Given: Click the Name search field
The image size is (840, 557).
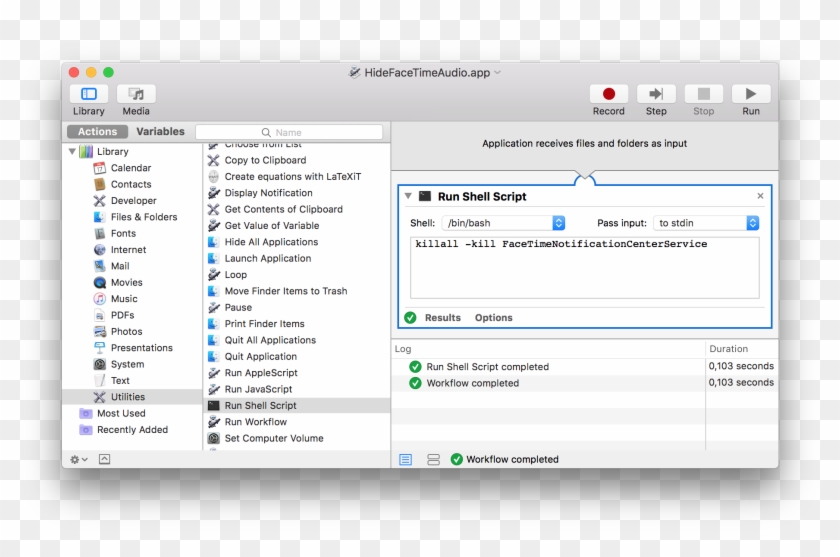Looking at the screenshot, I should point(289,132).
